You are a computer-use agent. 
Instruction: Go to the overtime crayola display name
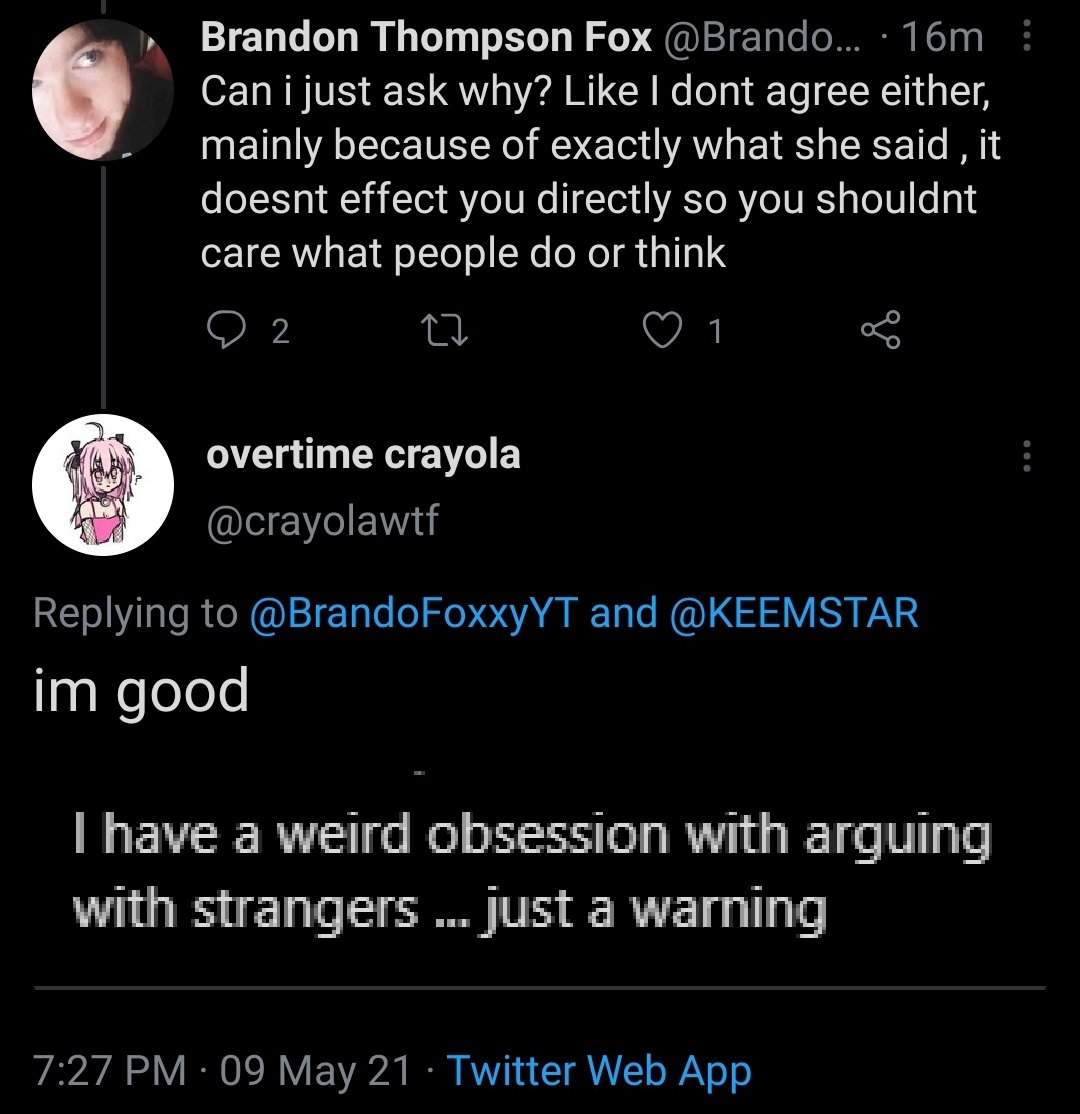click(363, 455)
